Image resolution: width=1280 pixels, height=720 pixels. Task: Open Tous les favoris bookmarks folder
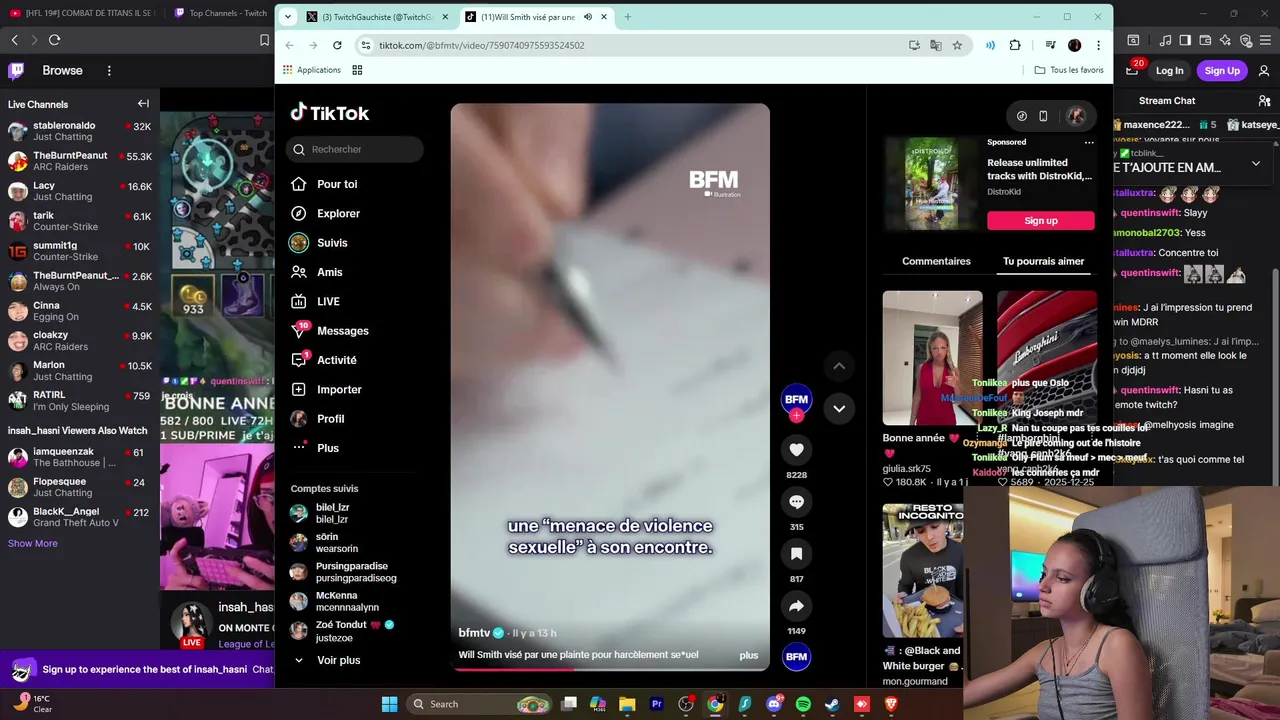1069,70
